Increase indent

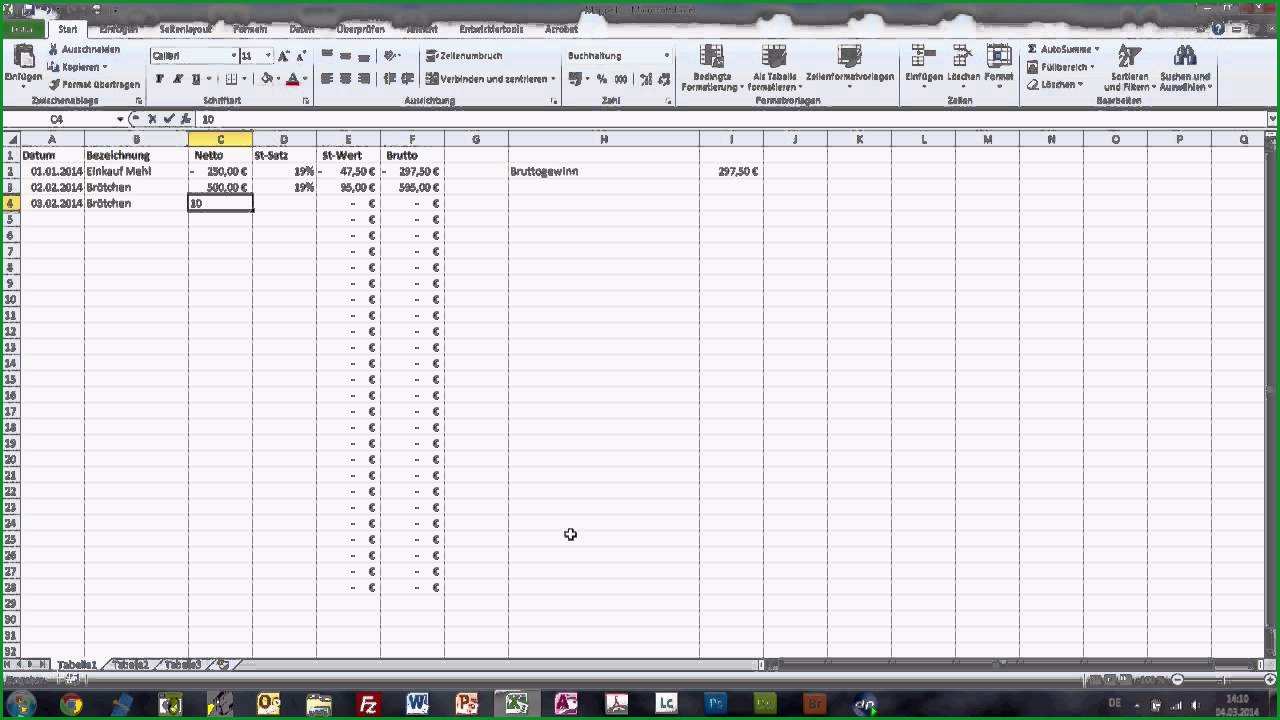(x=407, y=79)
